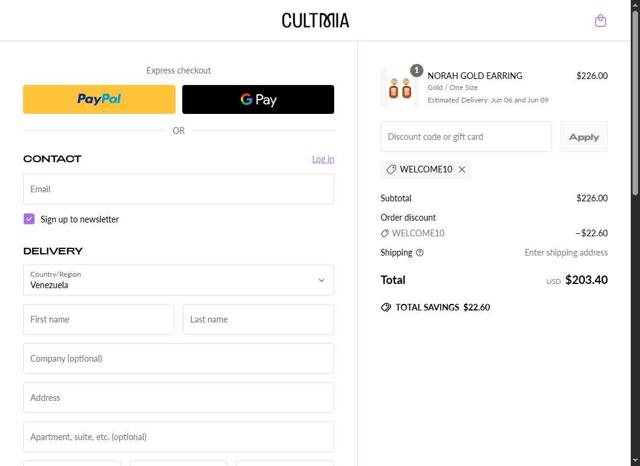Click the Enter shipping address text
Screen dimensions: 640x466
coord(566,253)
